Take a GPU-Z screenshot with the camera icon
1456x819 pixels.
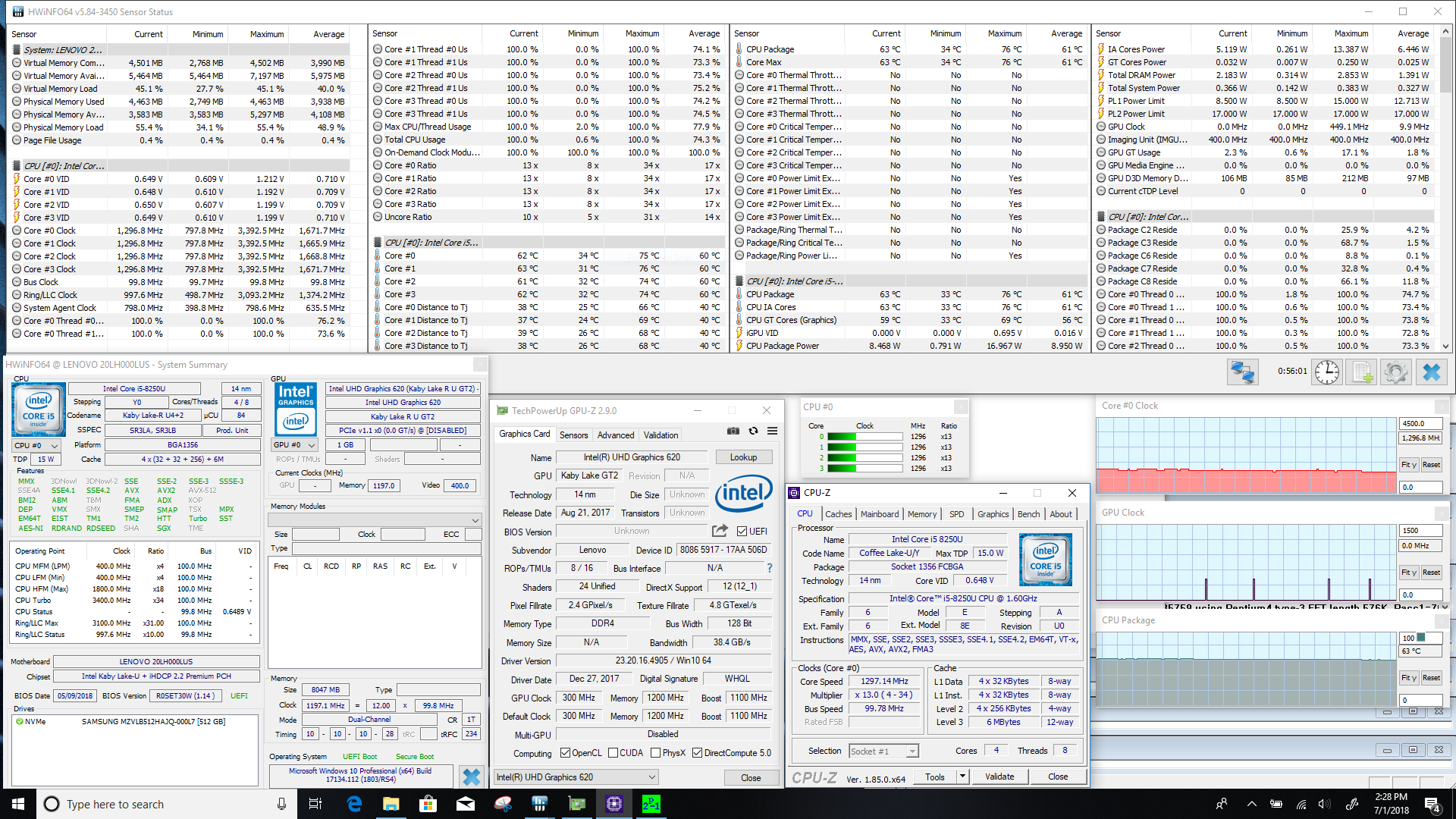coord(733,431)
